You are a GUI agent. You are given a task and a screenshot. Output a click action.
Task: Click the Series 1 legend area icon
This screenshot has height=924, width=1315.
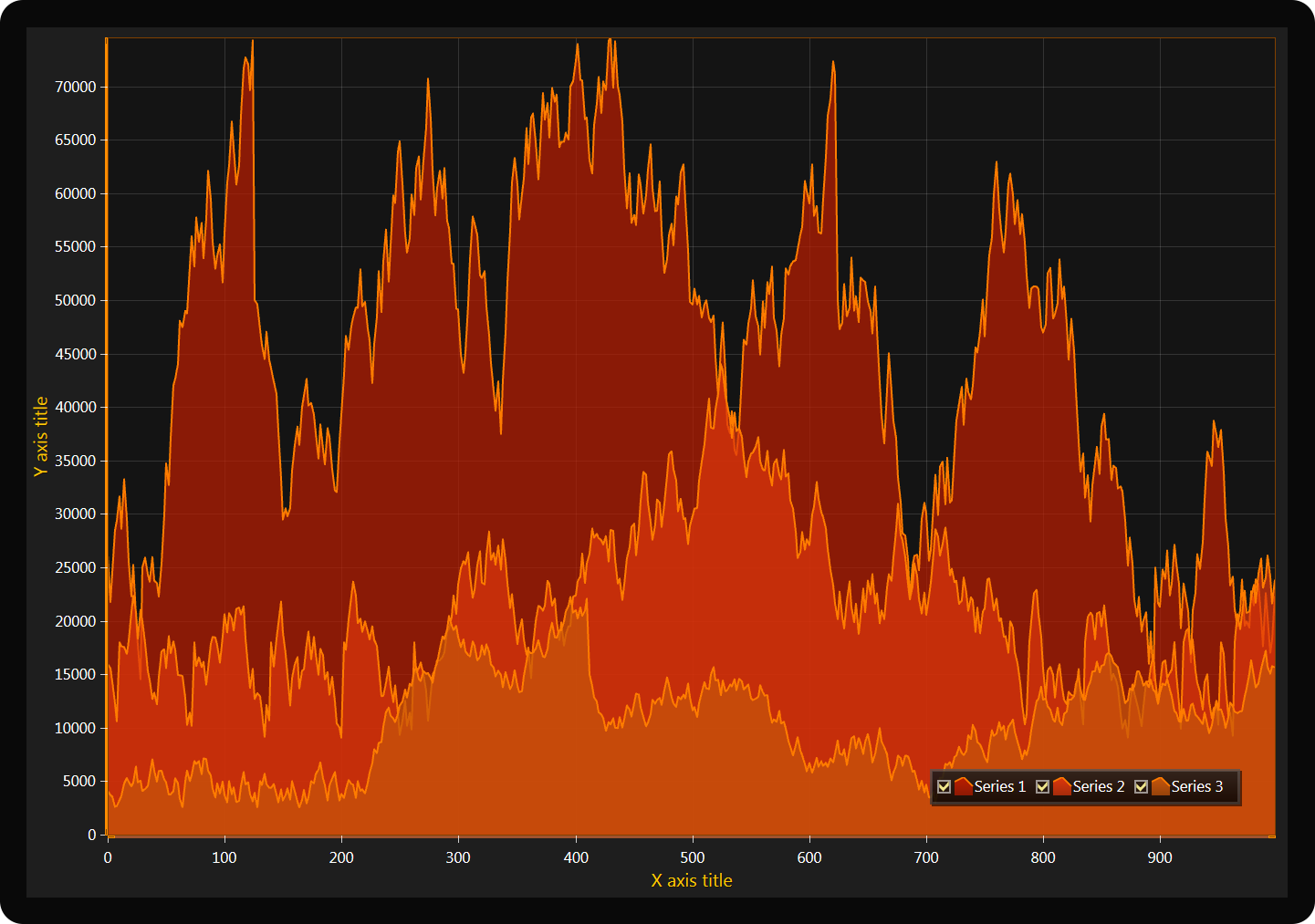[963, 786]
